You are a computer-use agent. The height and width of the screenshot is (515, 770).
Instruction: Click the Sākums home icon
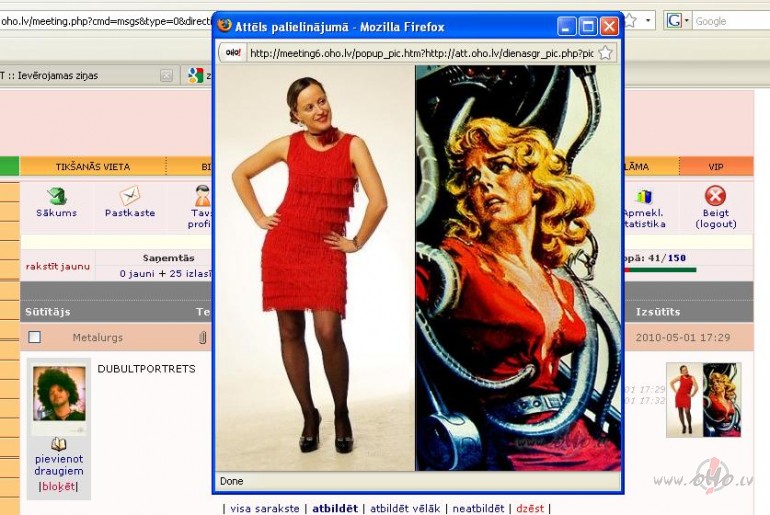tap(57, 196)
